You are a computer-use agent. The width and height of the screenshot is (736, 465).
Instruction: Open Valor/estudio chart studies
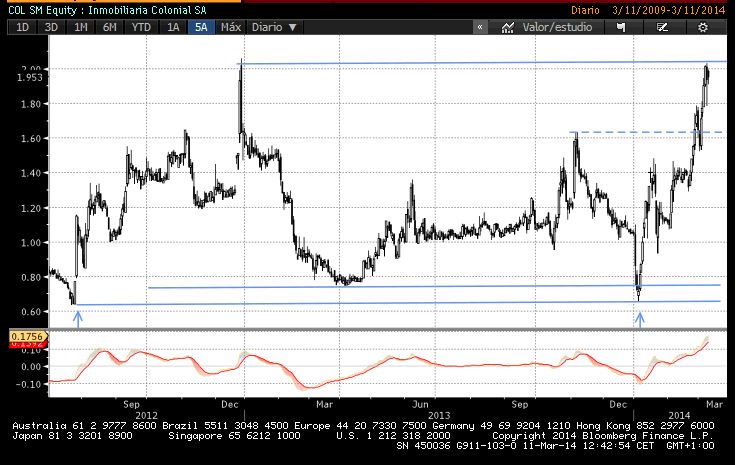(557, 27)
